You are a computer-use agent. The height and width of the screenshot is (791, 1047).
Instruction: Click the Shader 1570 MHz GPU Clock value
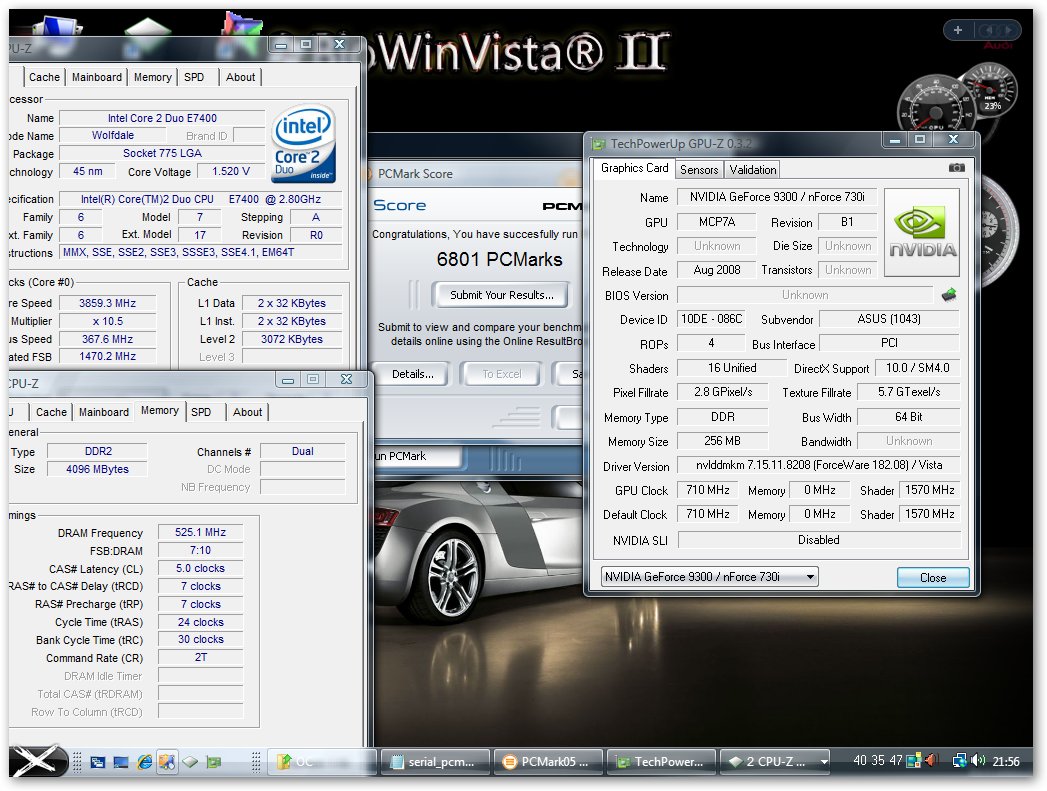tap(929, 490)
